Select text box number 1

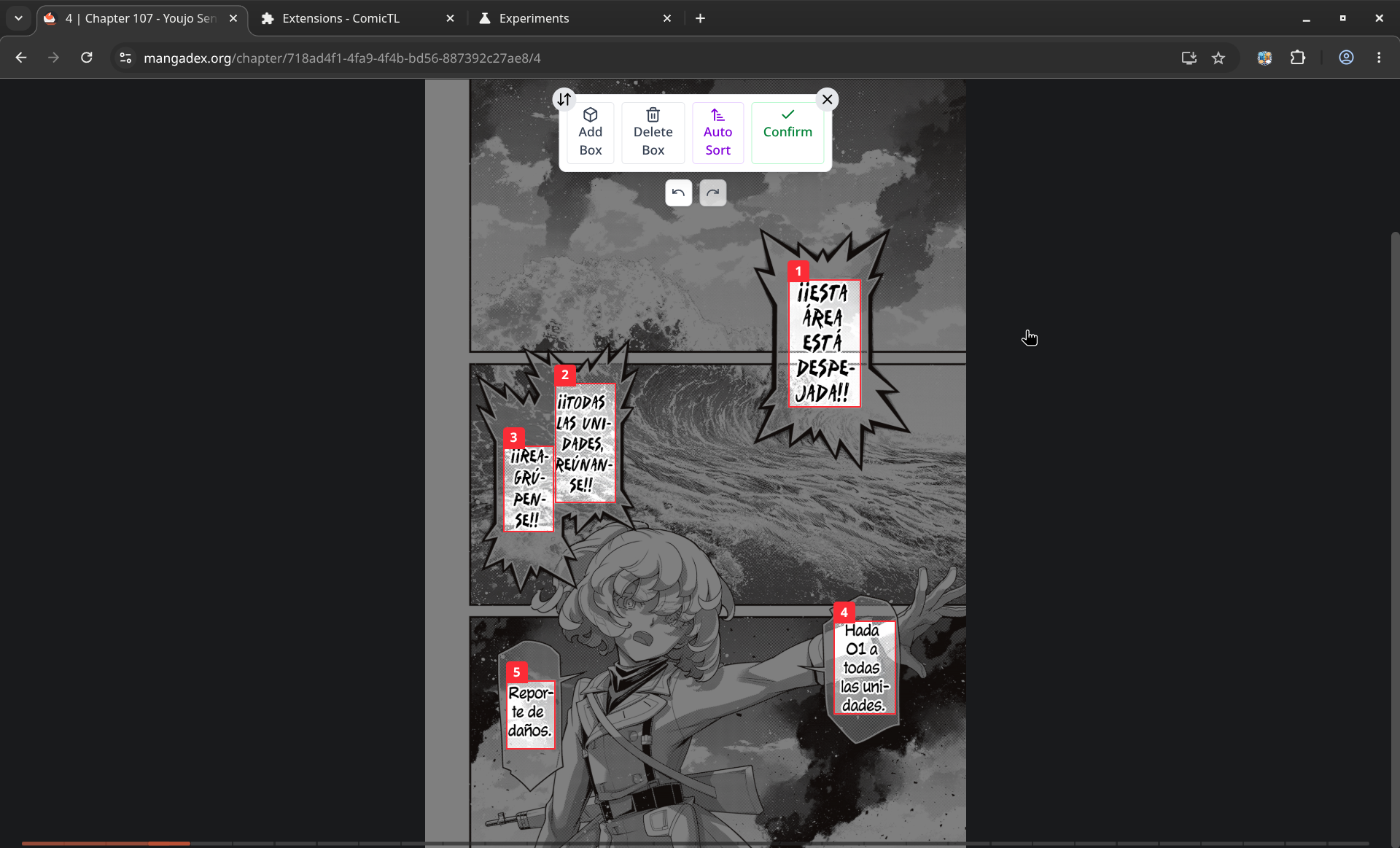825,343
